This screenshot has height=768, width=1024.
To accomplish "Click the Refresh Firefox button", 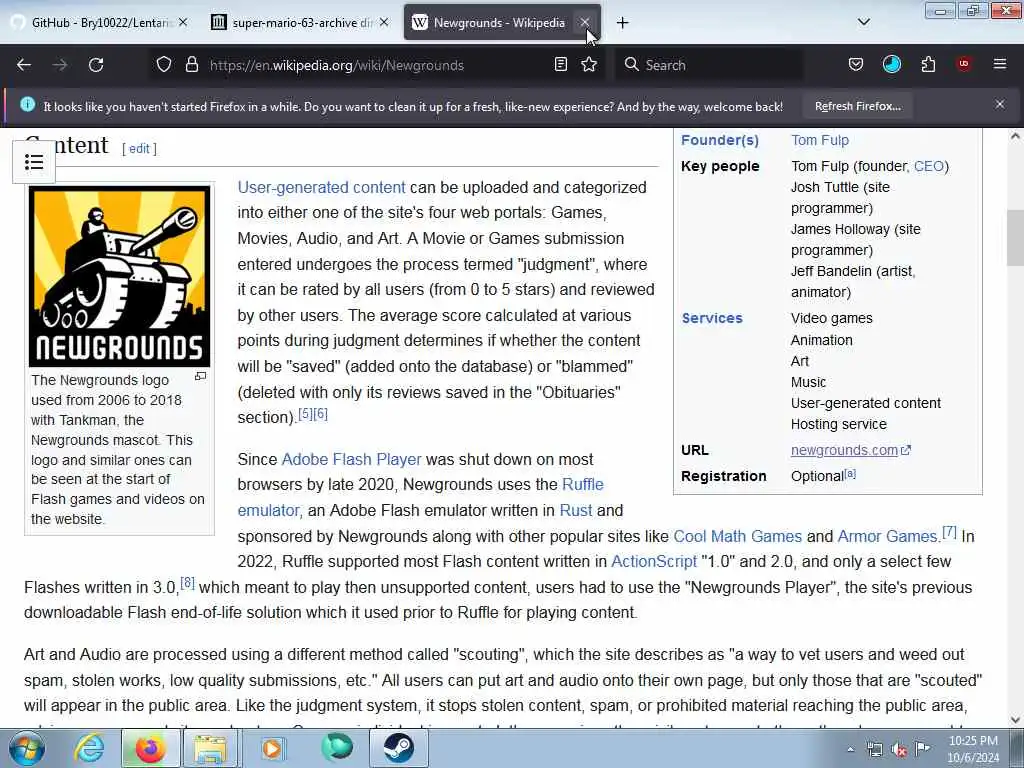I will click(x=857, y=106).
